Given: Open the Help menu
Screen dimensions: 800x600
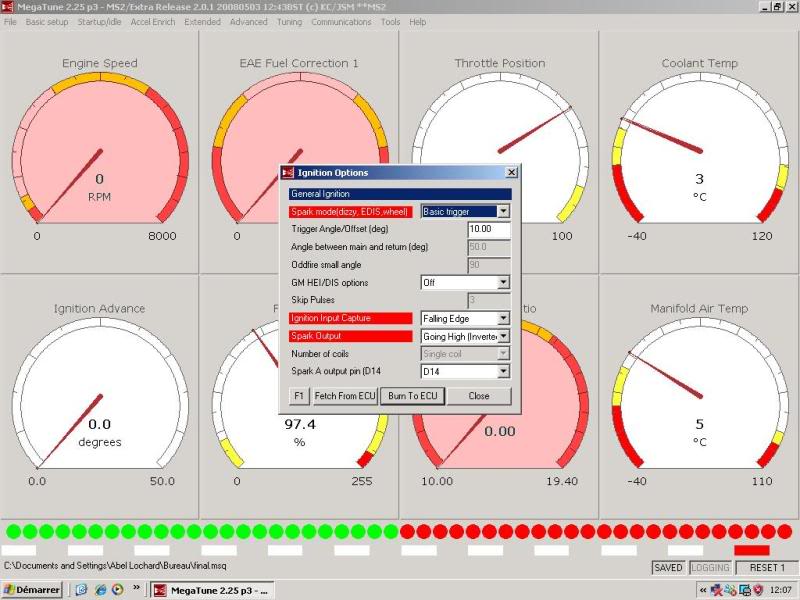Looking at the screenshot, I should [417, 22].
